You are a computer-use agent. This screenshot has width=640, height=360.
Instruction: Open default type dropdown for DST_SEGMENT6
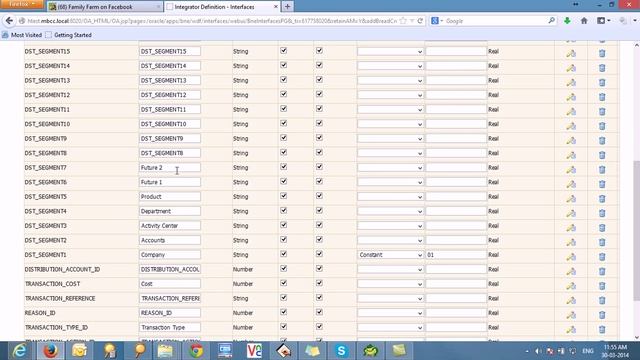[390, 182]
